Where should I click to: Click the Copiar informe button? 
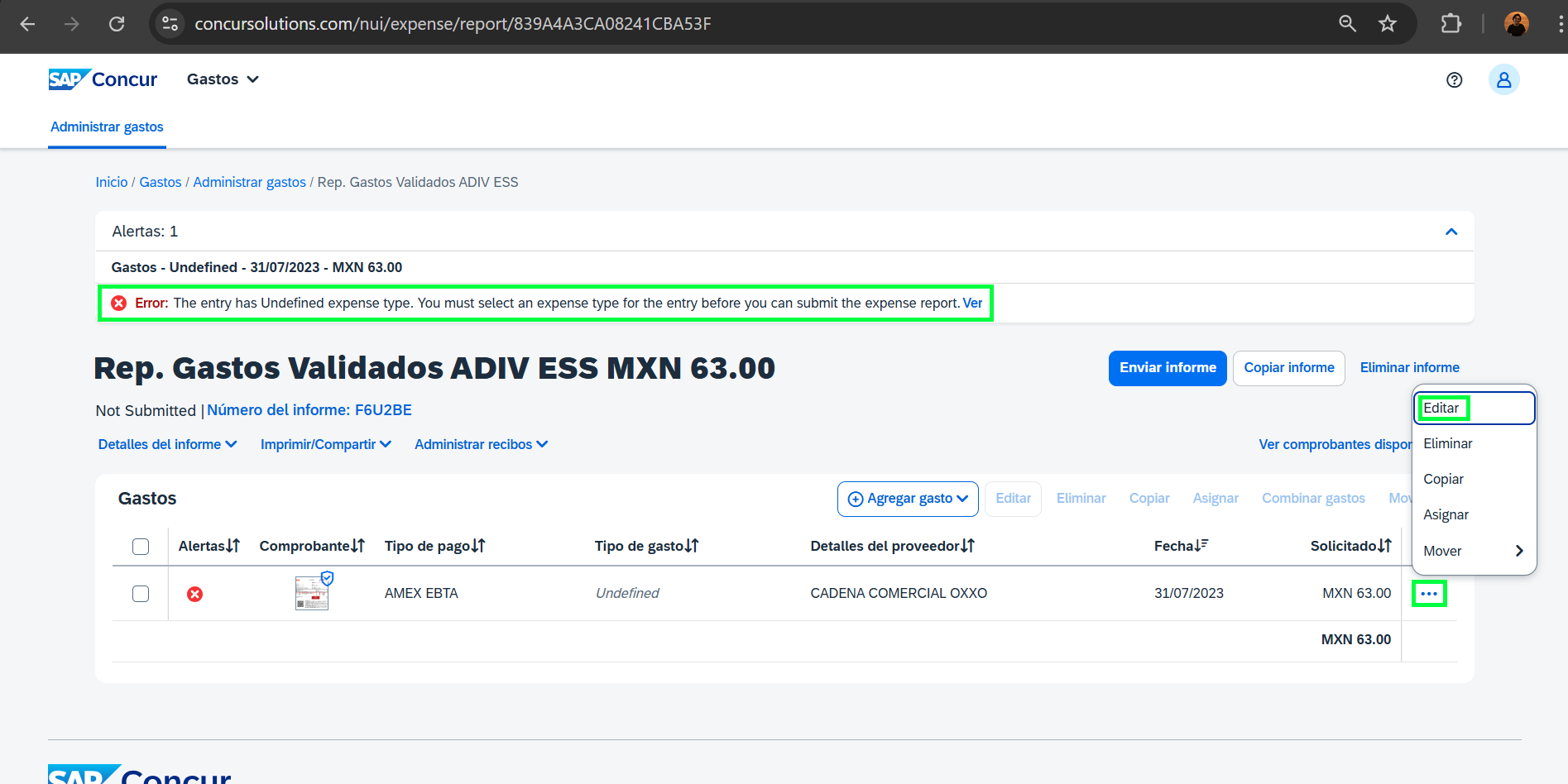coord(1289,368)
